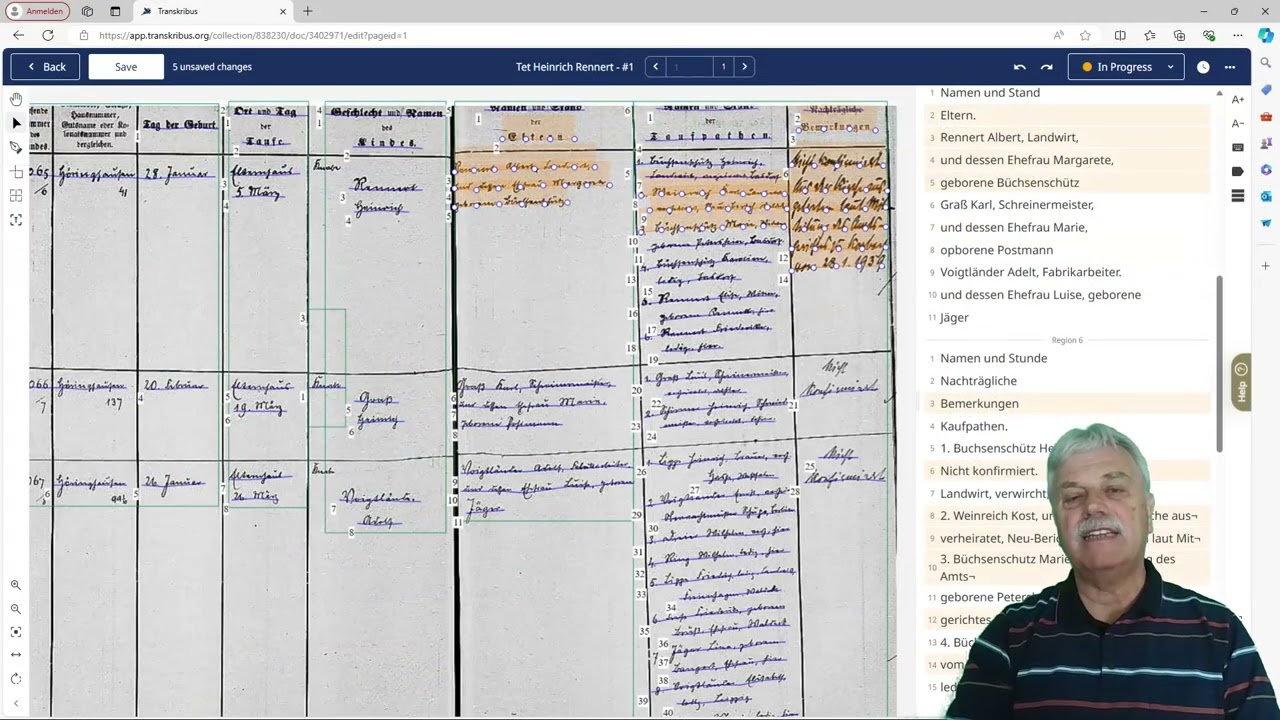Undo the last change
The image size is (1280, 720).
point(1019,67)
